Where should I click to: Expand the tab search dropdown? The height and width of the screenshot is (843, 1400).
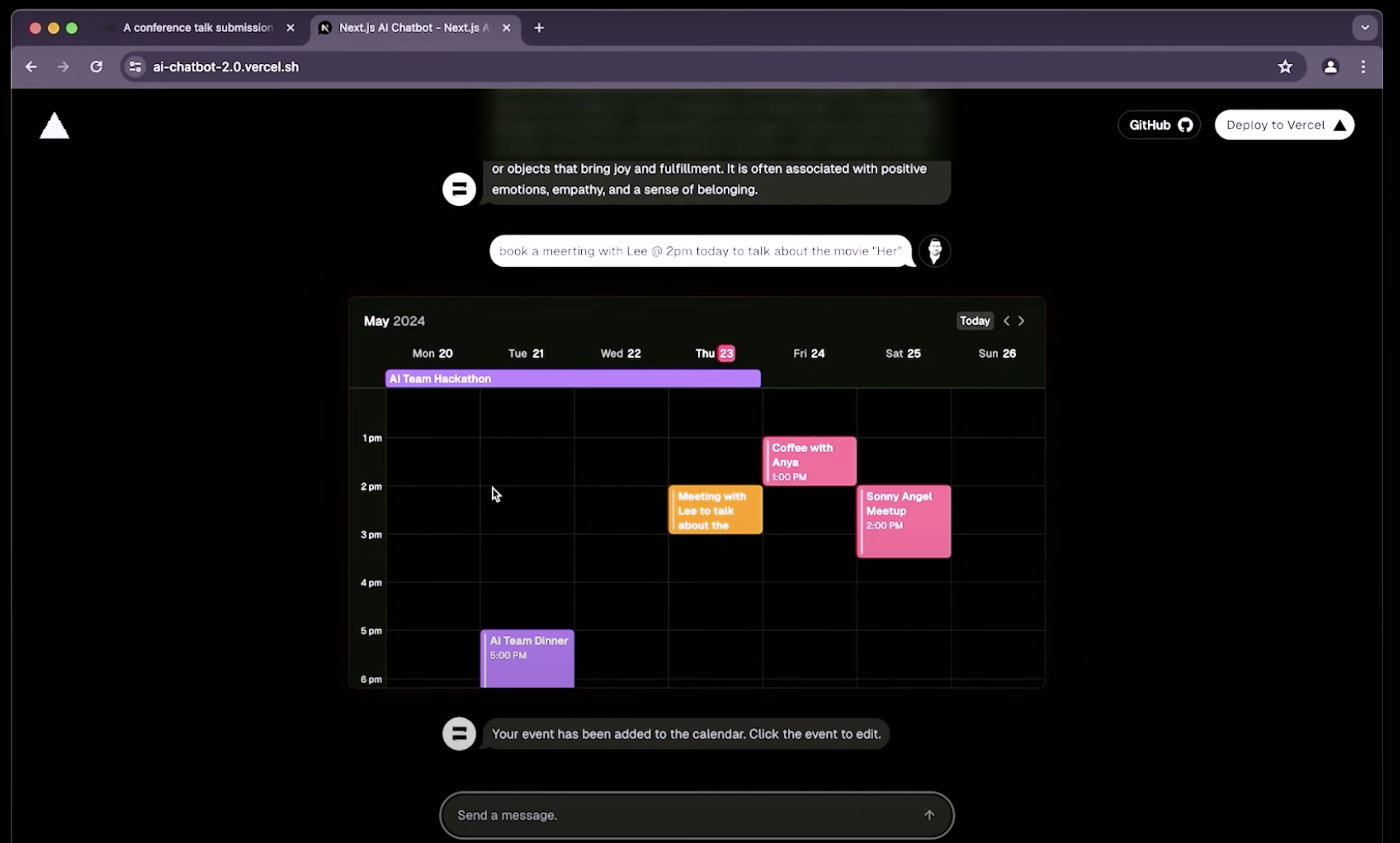click(1365, 28)
